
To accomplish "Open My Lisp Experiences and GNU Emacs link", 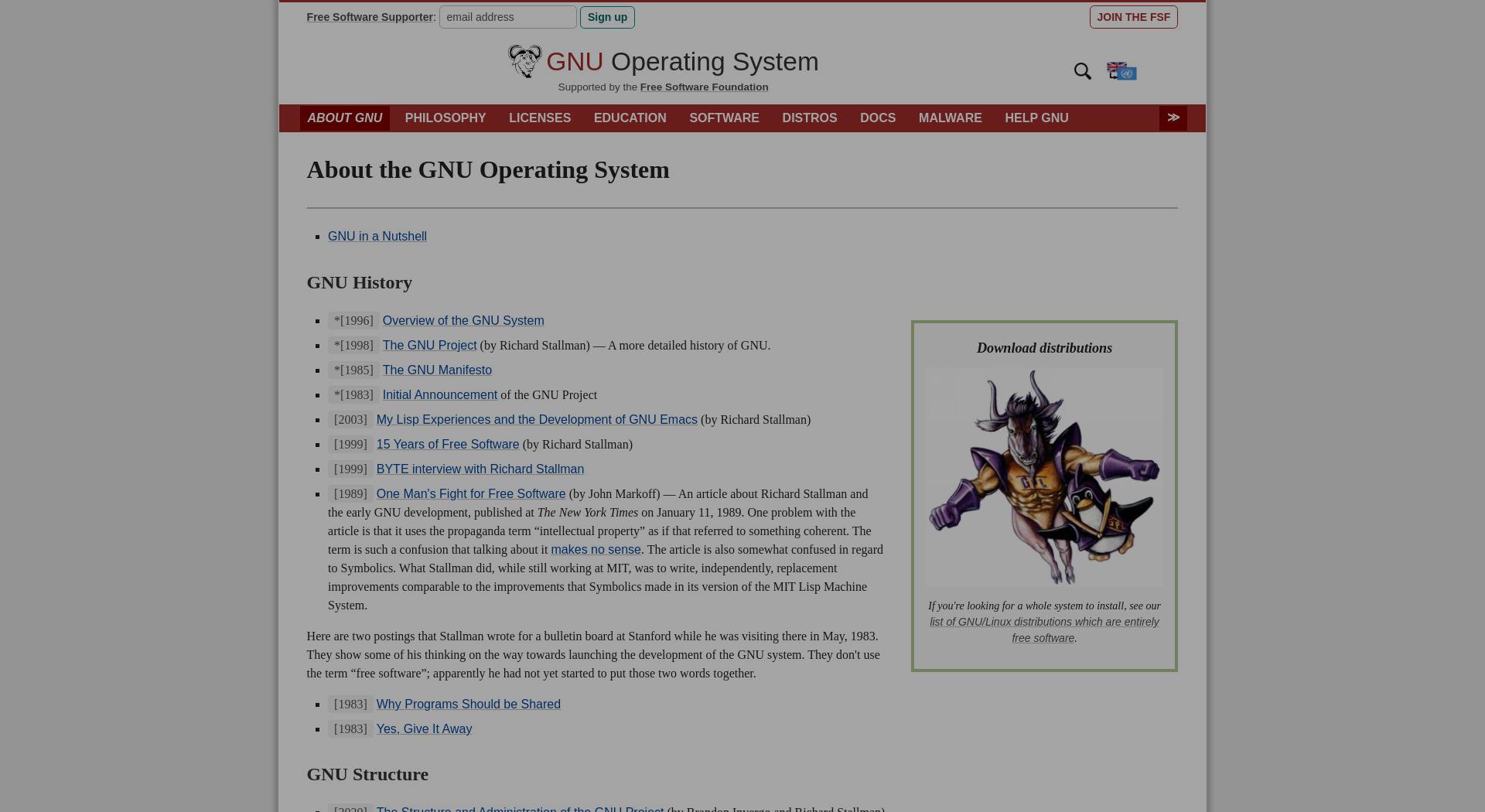I will 537,420.
